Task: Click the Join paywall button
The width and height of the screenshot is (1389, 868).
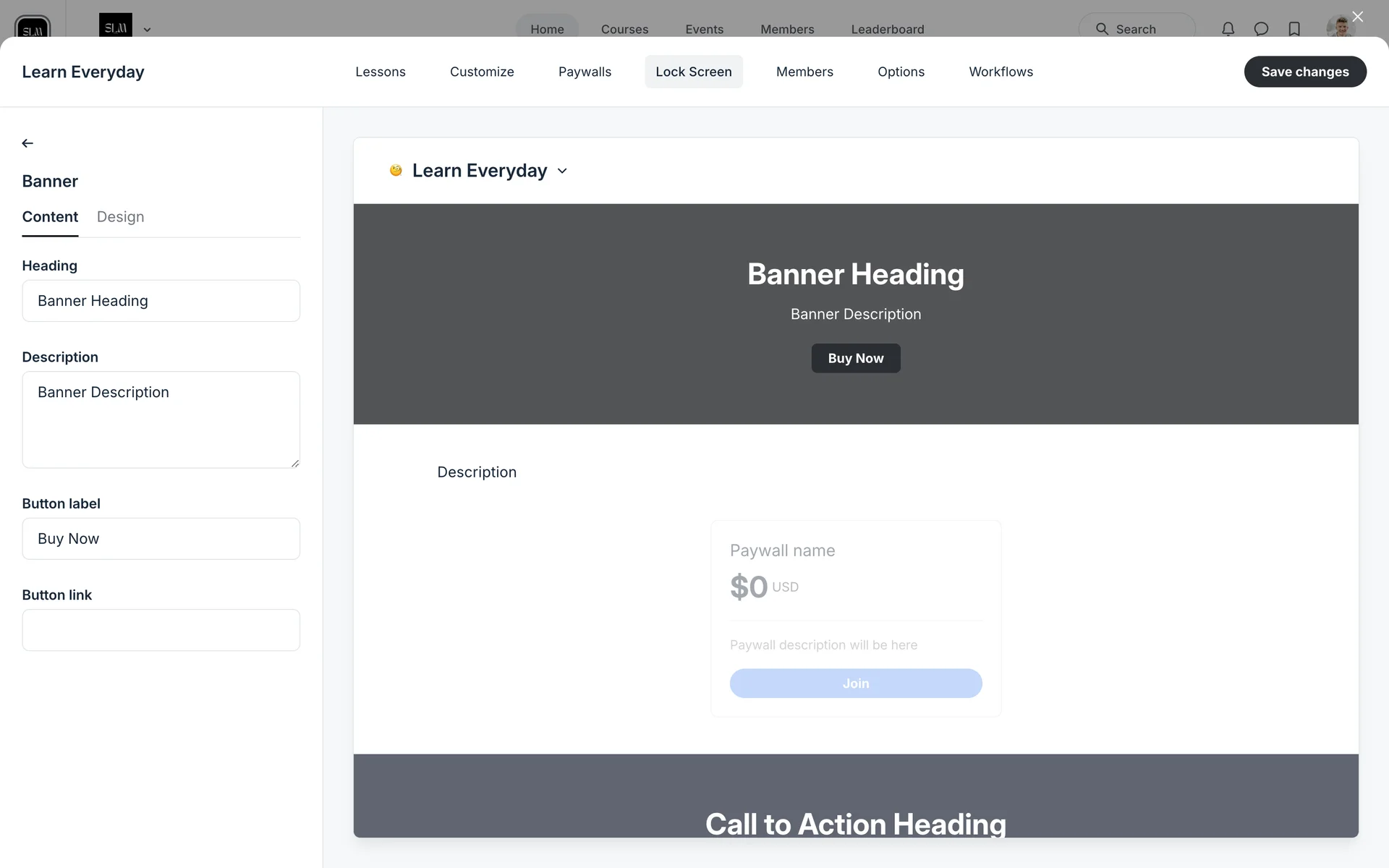Action: pyautogui.click(x=855, y=684)
